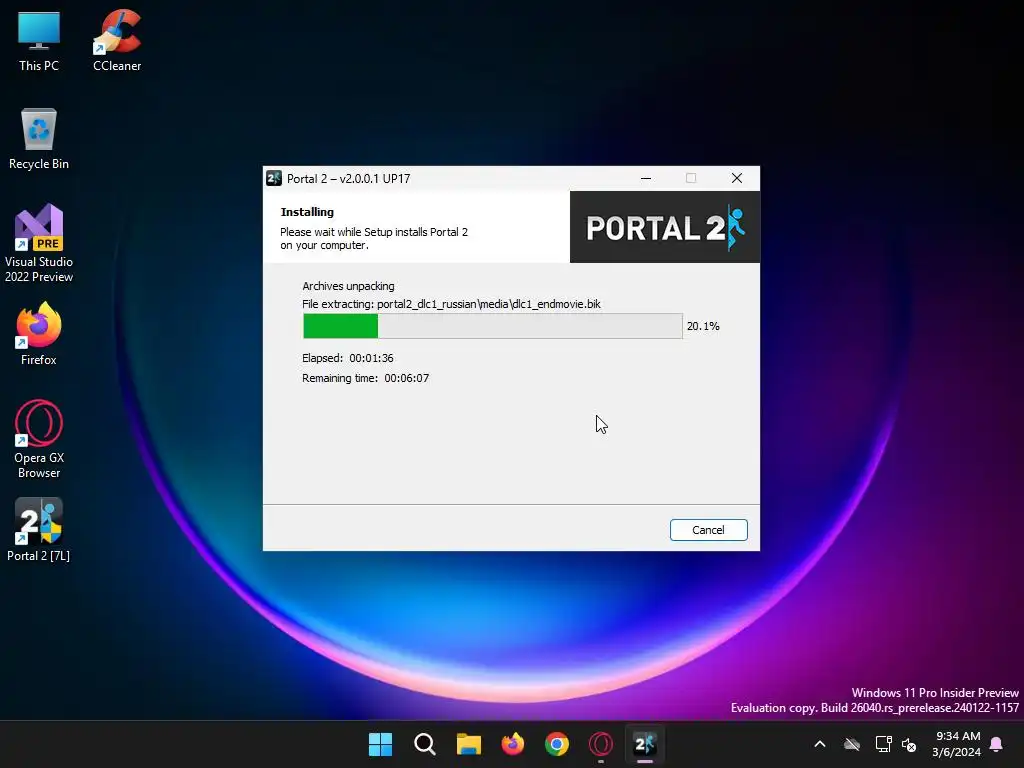Click the 'Archives unpacking' status text
Viewport: 1024px width, 768px height.
(348, 286)
